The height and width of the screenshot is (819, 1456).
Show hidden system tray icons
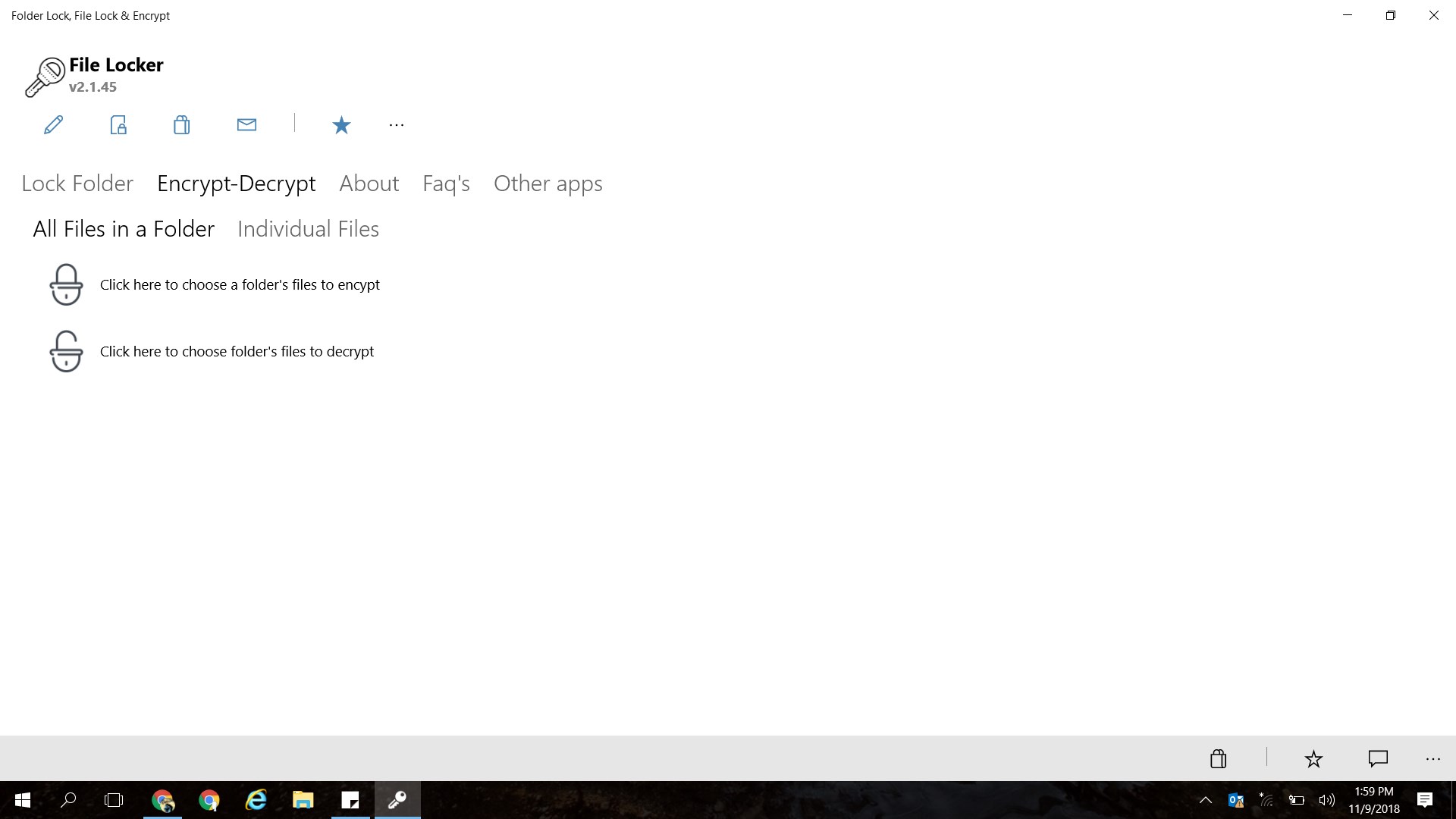tap(1205, 800)
